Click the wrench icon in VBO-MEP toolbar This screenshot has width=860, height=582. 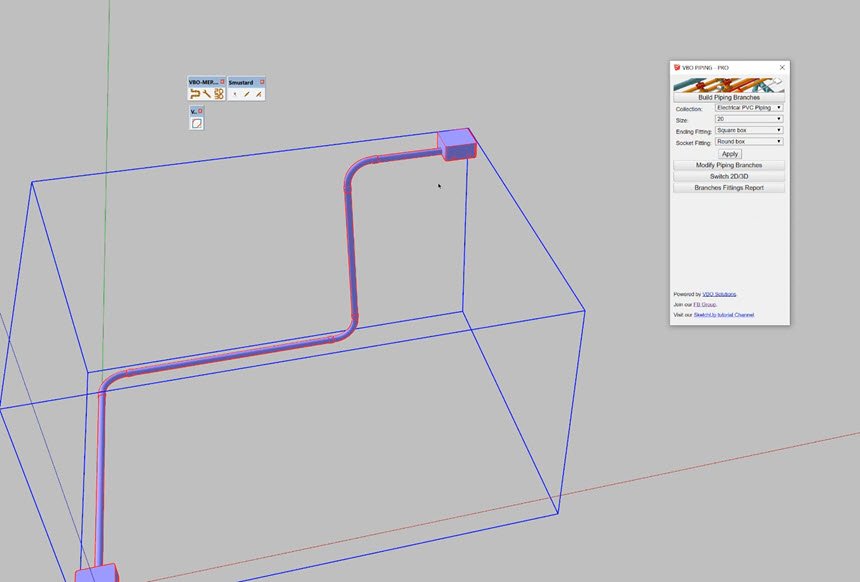207,94
